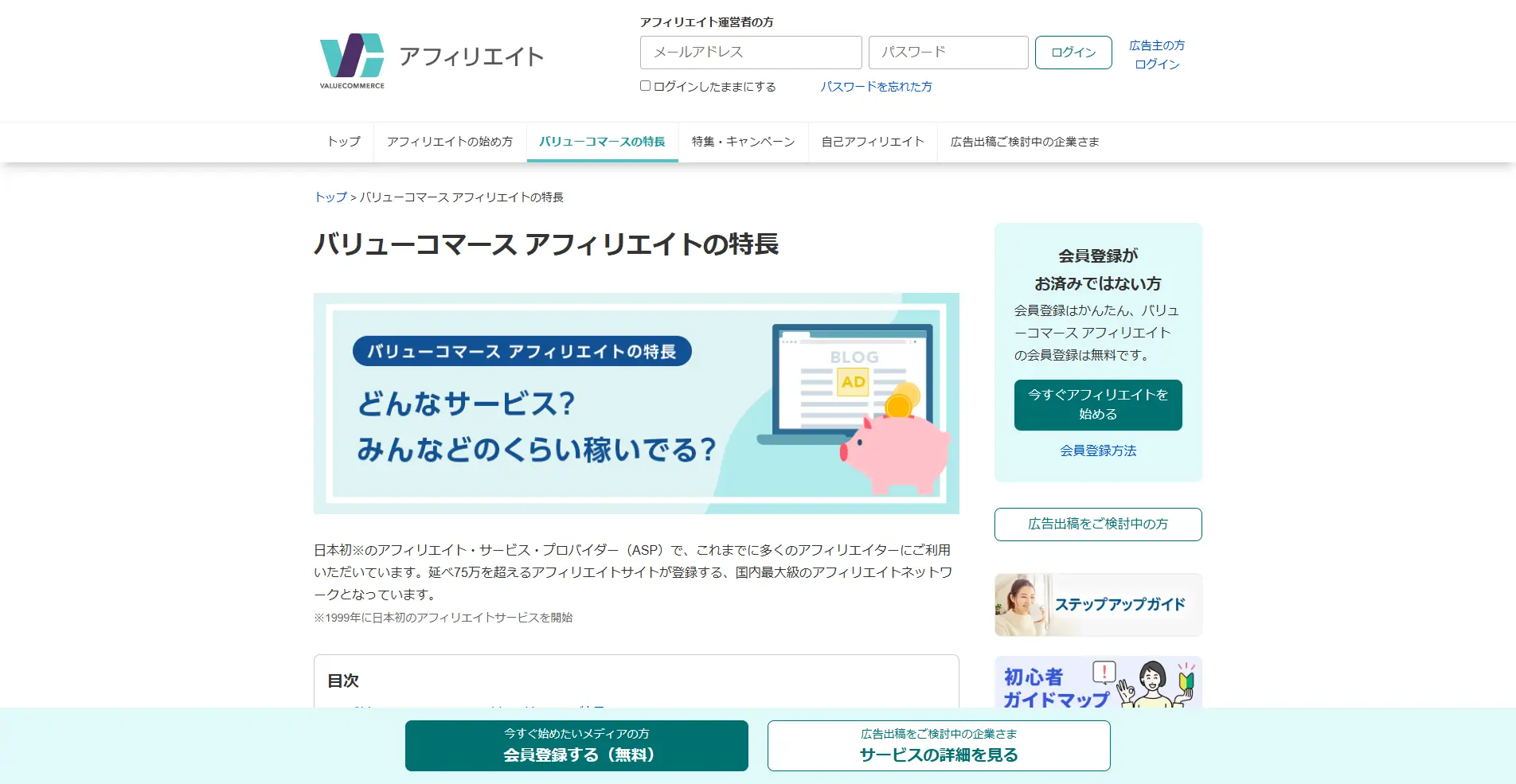Focus the メールアドレス input field
The width and height of the screenshot is (1516, 784).
[751, 53]
